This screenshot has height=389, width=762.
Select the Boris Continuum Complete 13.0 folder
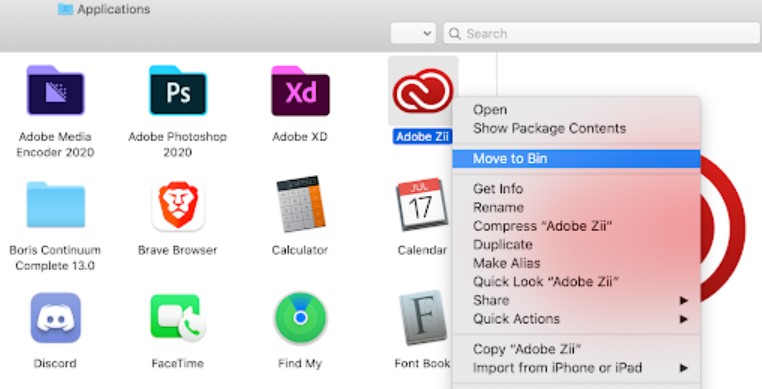point(55,205)
